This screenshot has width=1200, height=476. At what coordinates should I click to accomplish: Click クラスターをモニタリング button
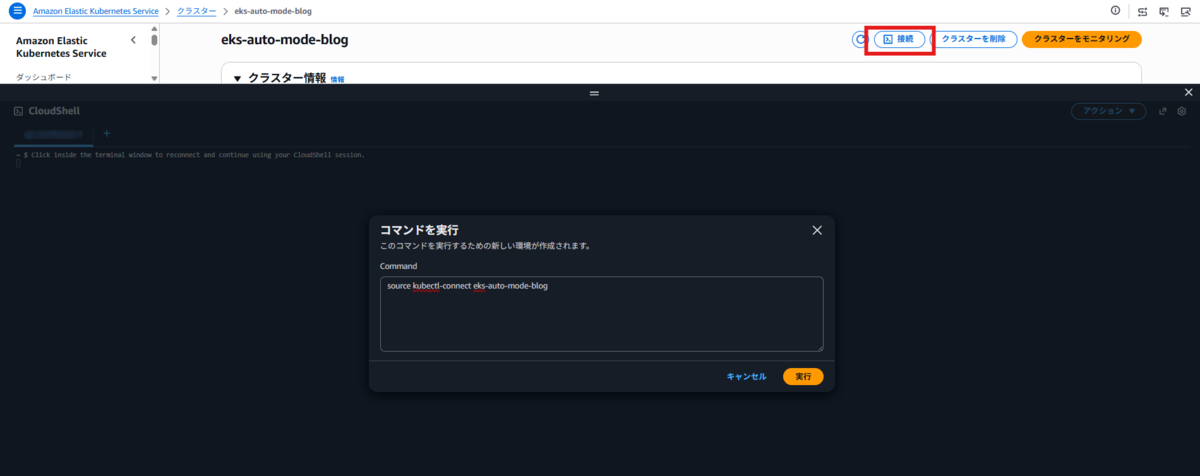tap(1082, 39)
